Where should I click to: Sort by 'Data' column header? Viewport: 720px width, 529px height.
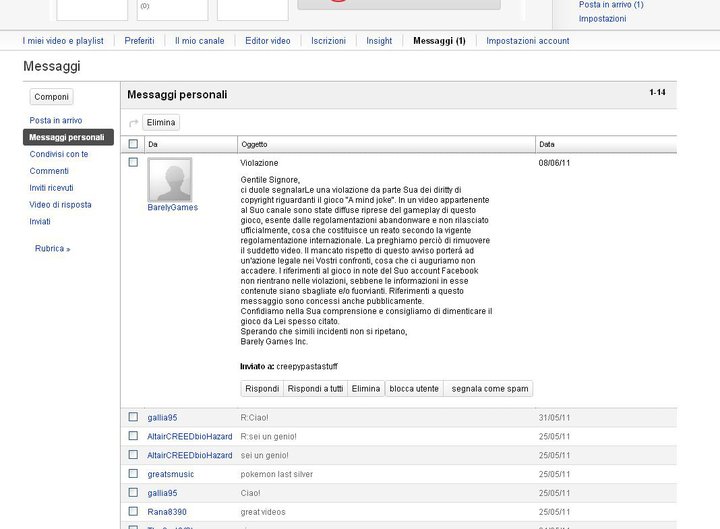click(606, 144)
